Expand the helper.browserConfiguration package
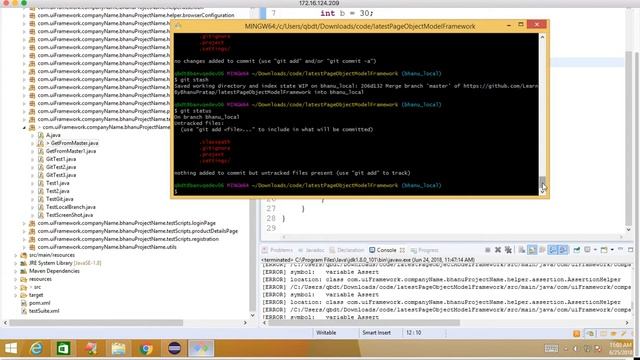 (x=24, y=15)
